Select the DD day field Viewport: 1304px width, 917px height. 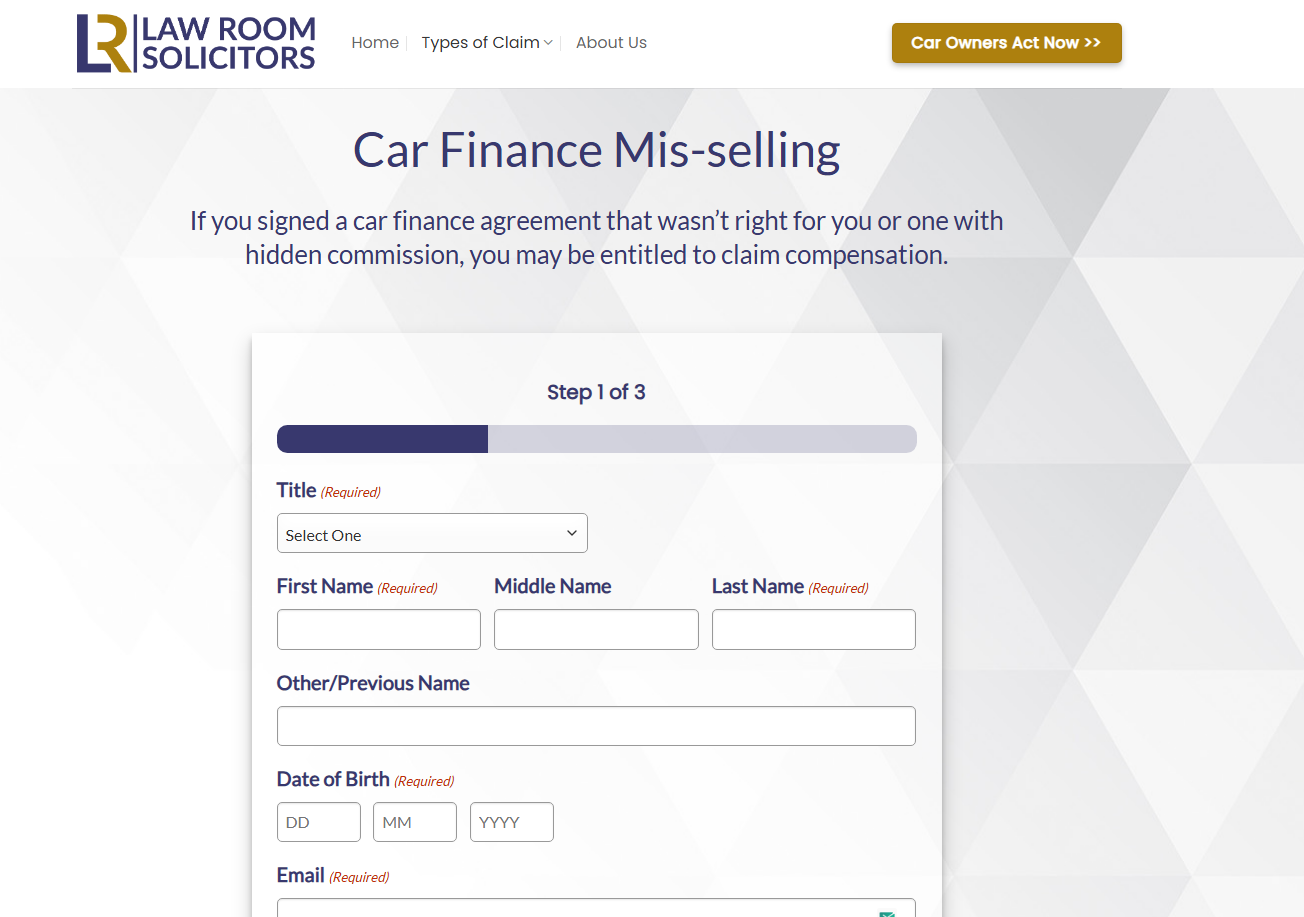click(x=318, y=822)
